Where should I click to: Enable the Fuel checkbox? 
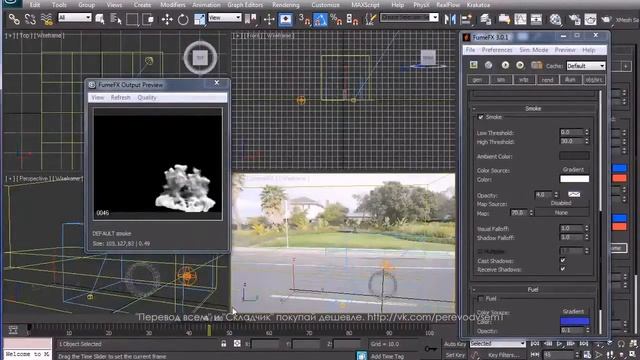[481, 299]
